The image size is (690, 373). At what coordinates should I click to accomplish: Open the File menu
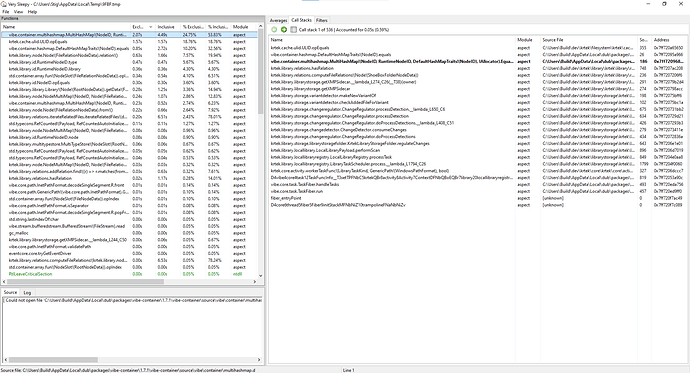[x=6, y=12]
